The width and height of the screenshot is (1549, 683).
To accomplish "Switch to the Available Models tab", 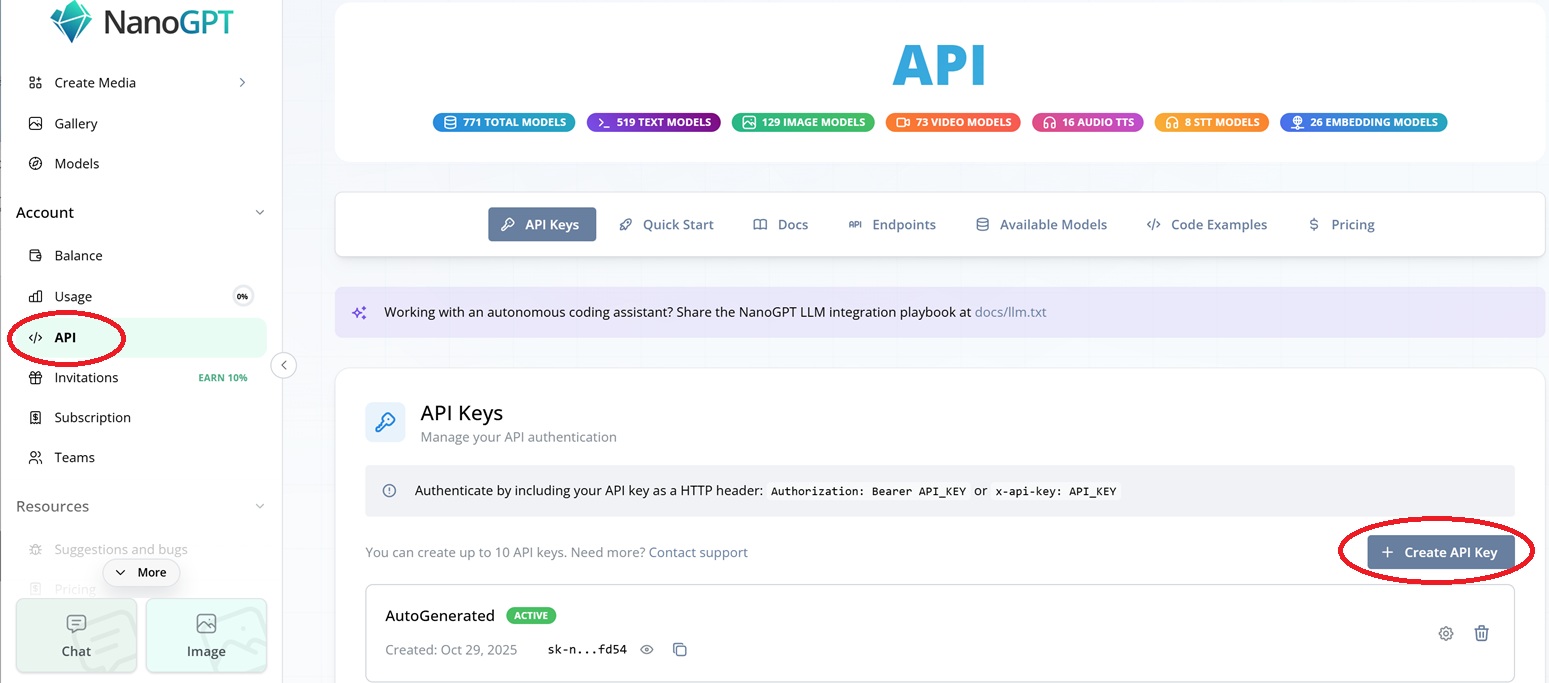I will [x=1041, y=225].
